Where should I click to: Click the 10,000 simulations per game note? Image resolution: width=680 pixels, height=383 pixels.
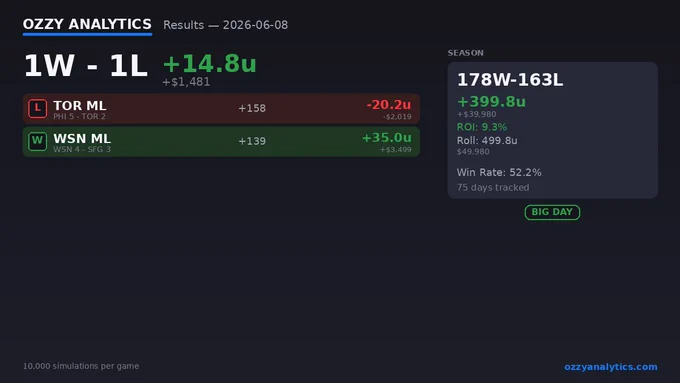(x=81, y=366)
